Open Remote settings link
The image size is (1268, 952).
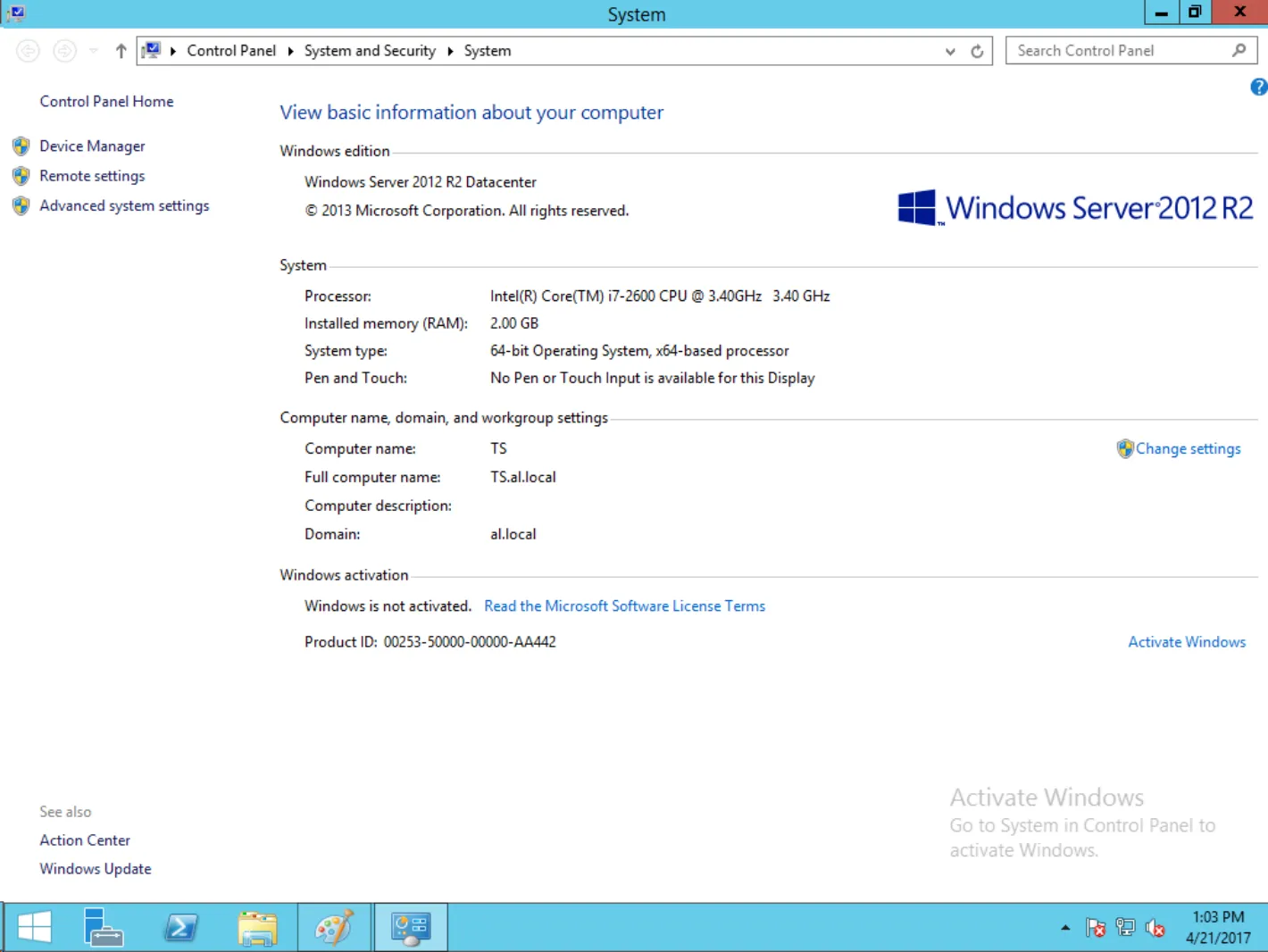(92, 176)
